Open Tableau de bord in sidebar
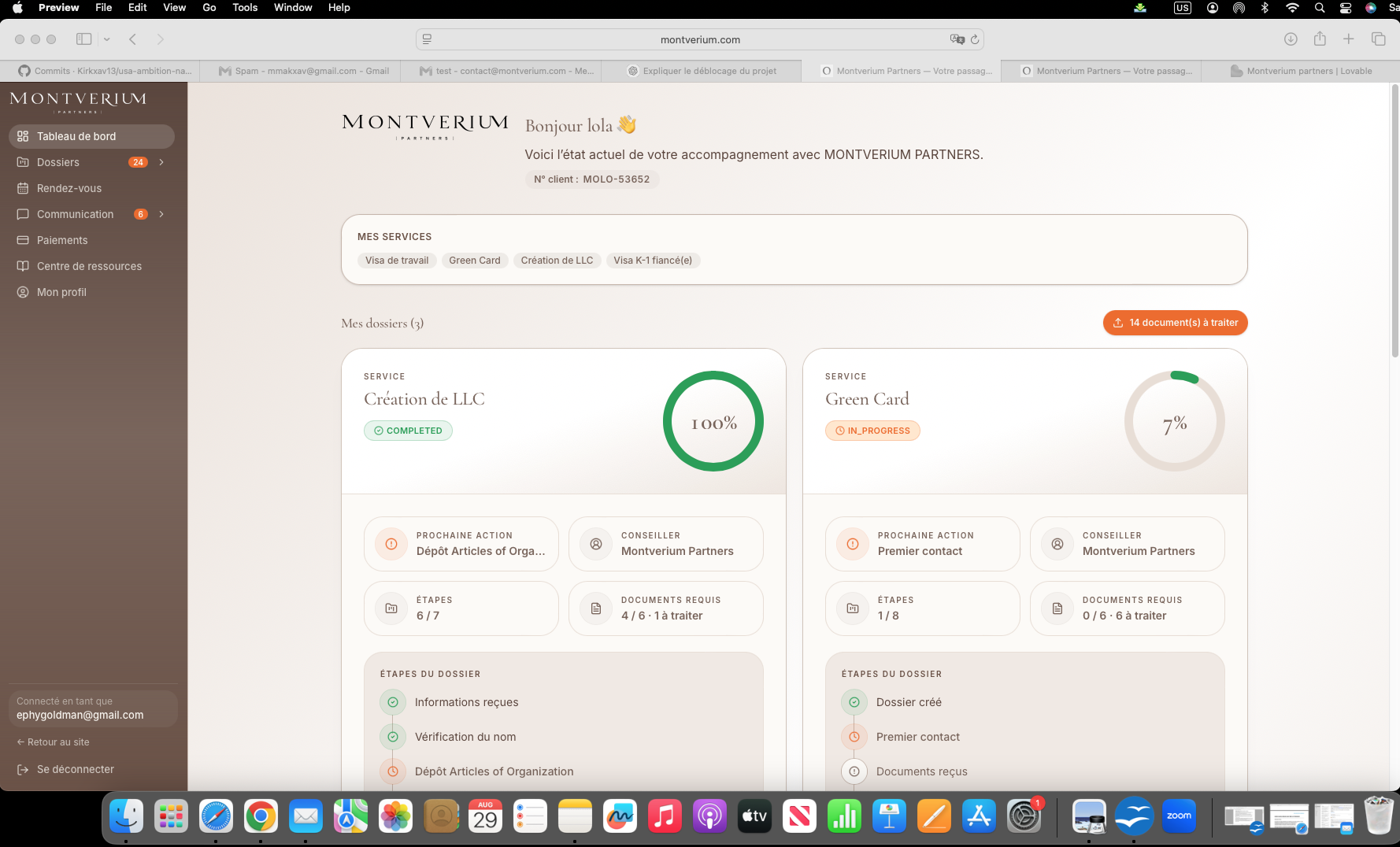 (x=91, y=136)
